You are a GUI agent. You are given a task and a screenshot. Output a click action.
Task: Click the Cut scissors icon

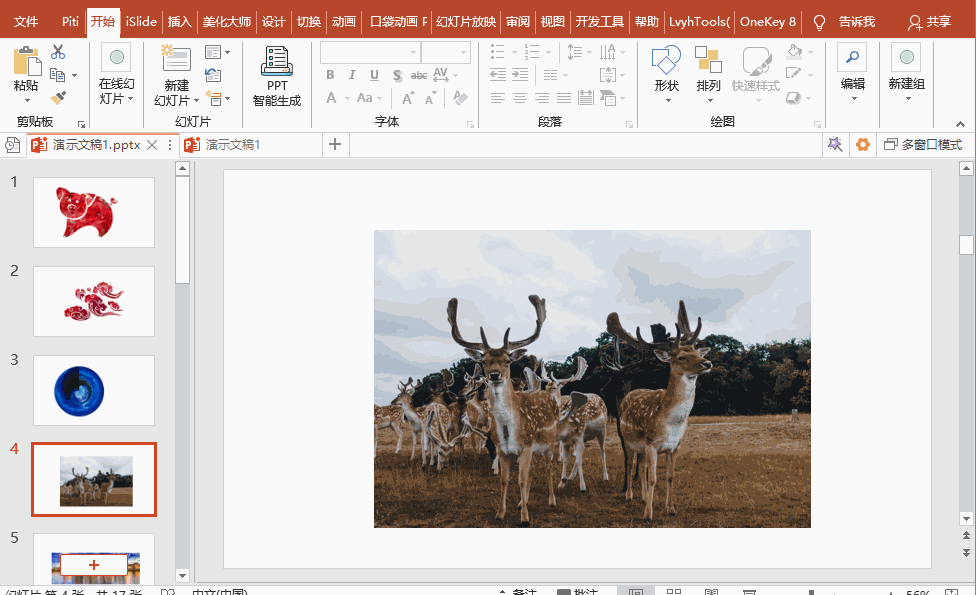(x=58, y=52)
